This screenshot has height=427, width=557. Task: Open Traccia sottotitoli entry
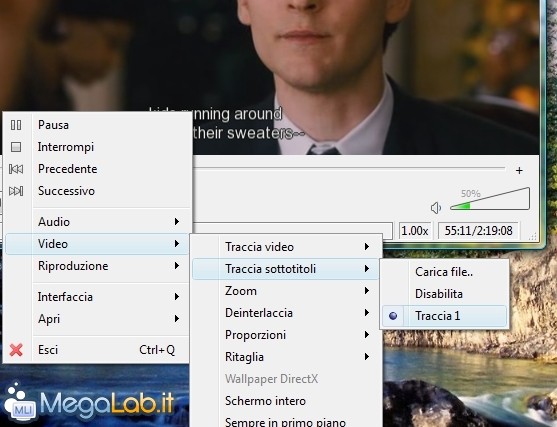click(x=286, y=269)
